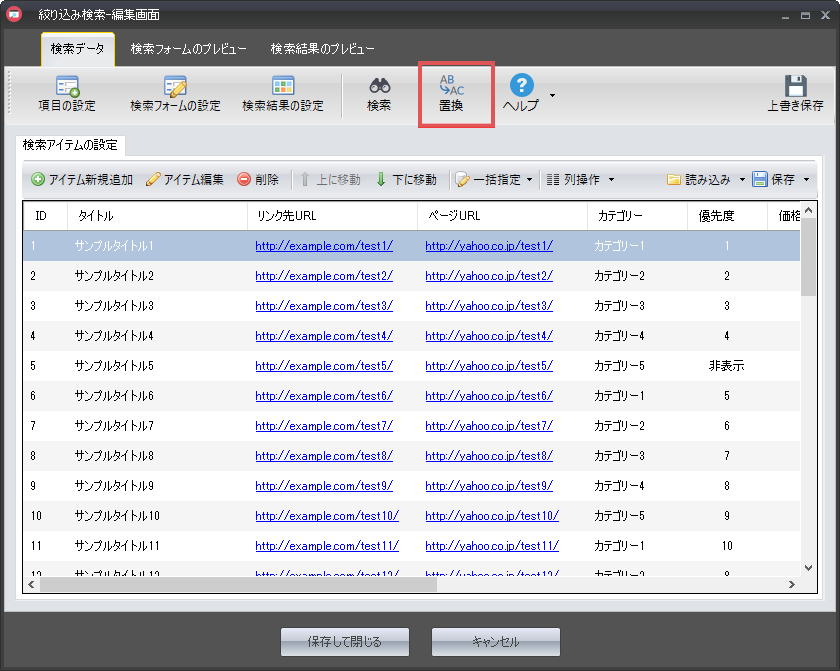This screenshot has height=671, width=840.
Task: Click 上書き保存 overwrite save icon
Action: click(x=795, y=94)
